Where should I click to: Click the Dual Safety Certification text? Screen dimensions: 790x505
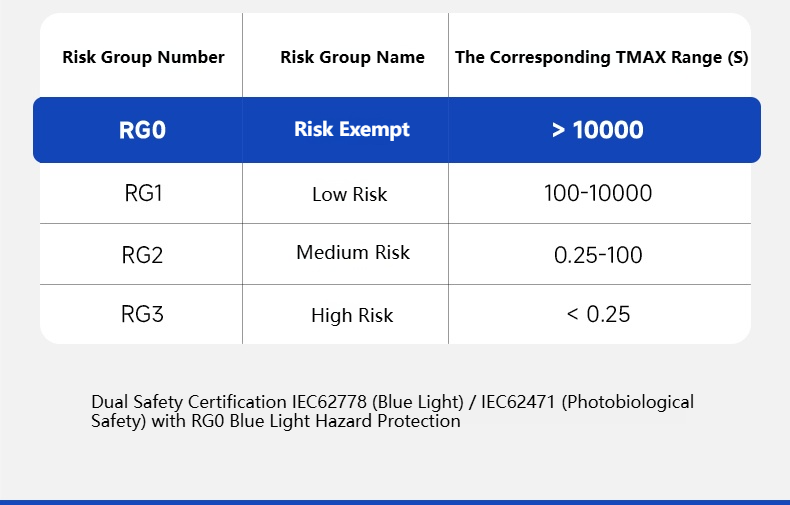point(189,402)
